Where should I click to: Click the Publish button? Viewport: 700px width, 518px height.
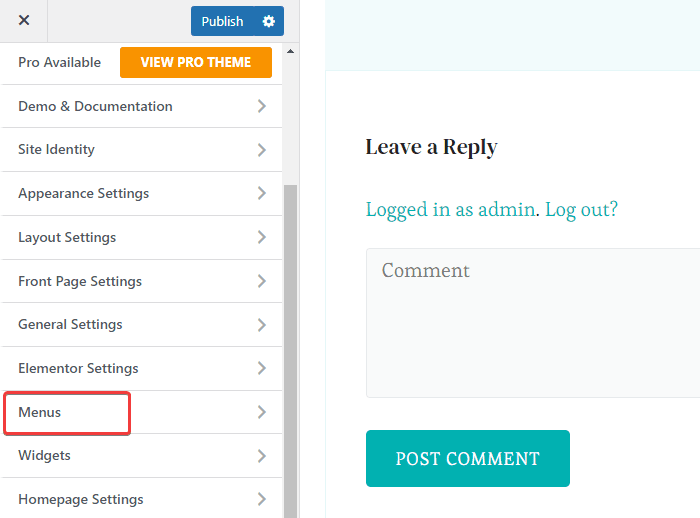(x=222, y=21)
